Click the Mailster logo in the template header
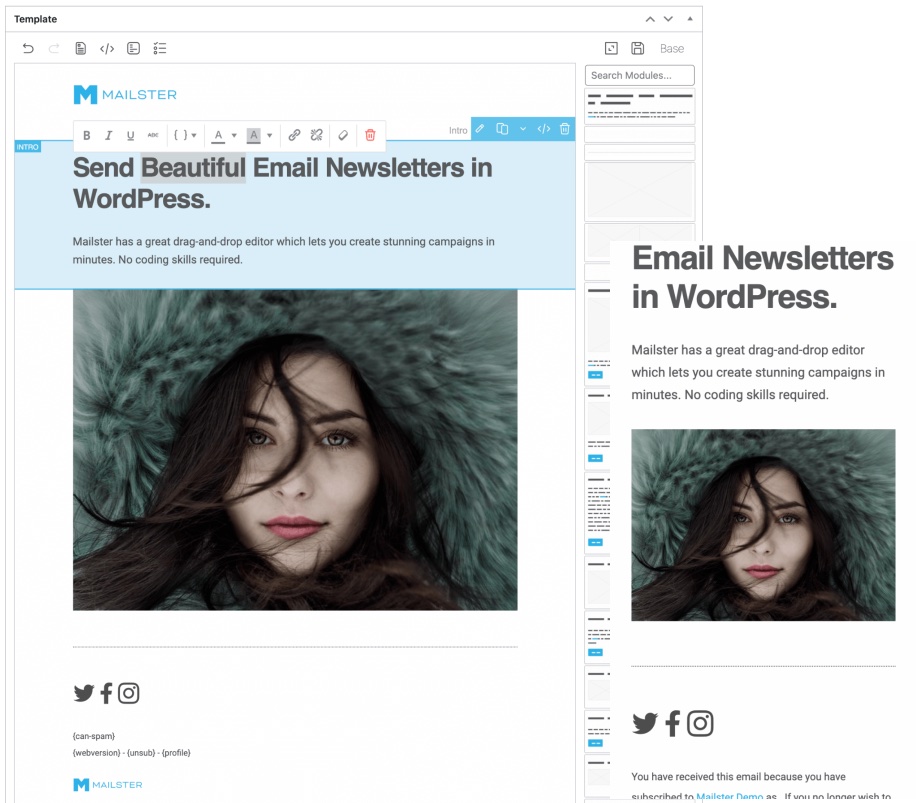This screenshot has height=803, width=916. 125,95
